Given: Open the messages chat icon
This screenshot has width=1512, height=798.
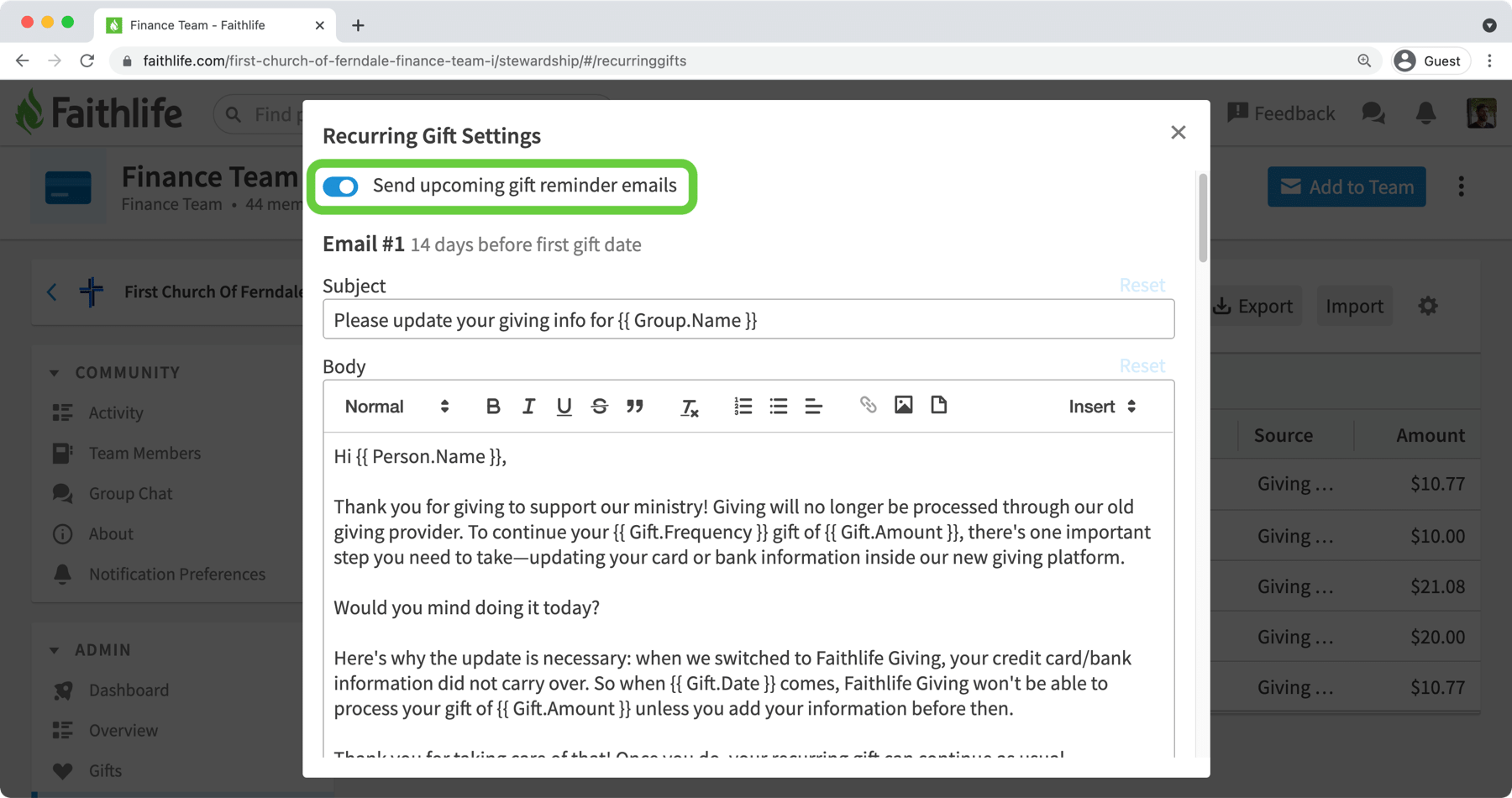Looking at the screenshot, I should (1373, 113).
